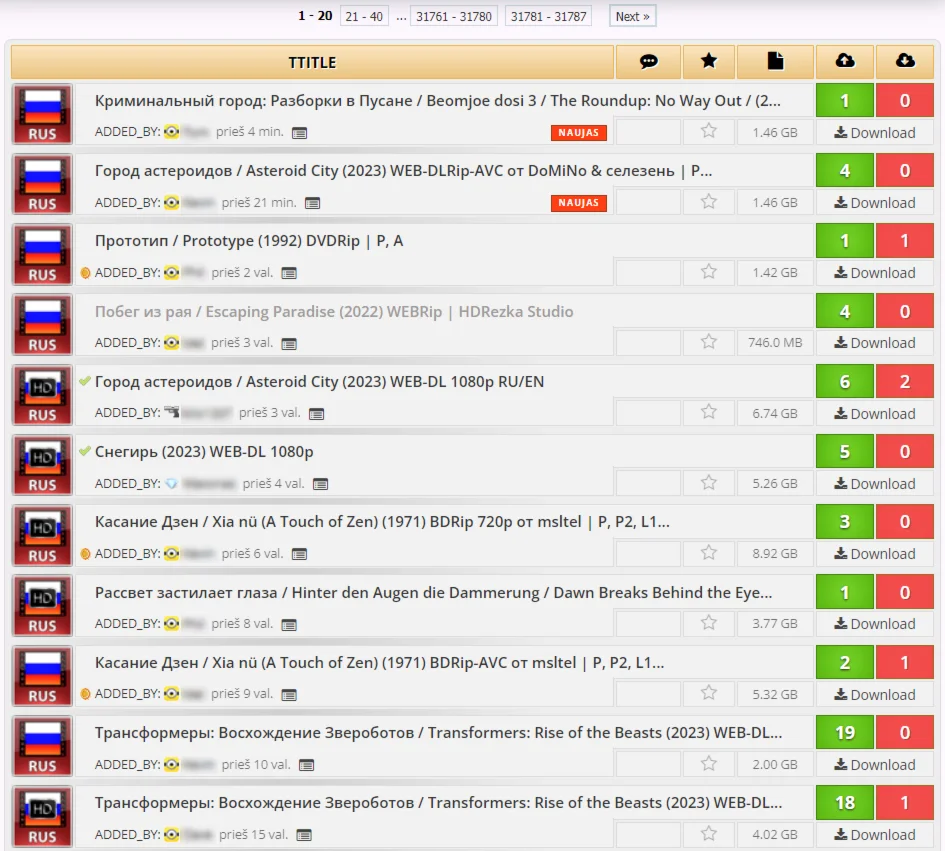
Task: Favorite star for Касание Дзен BDRip-AVC row
Action: tap(709, 693)
